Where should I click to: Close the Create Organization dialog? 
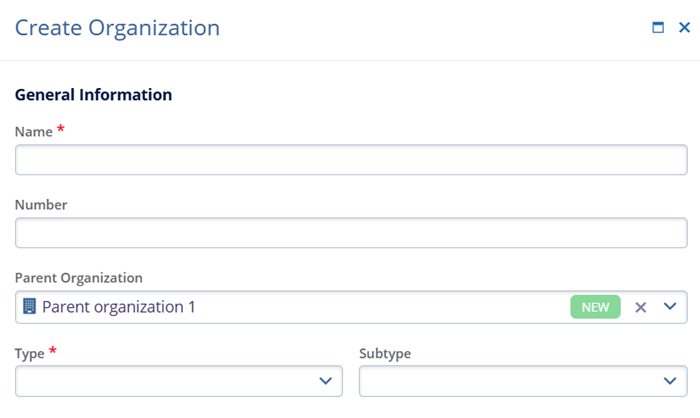684,28
